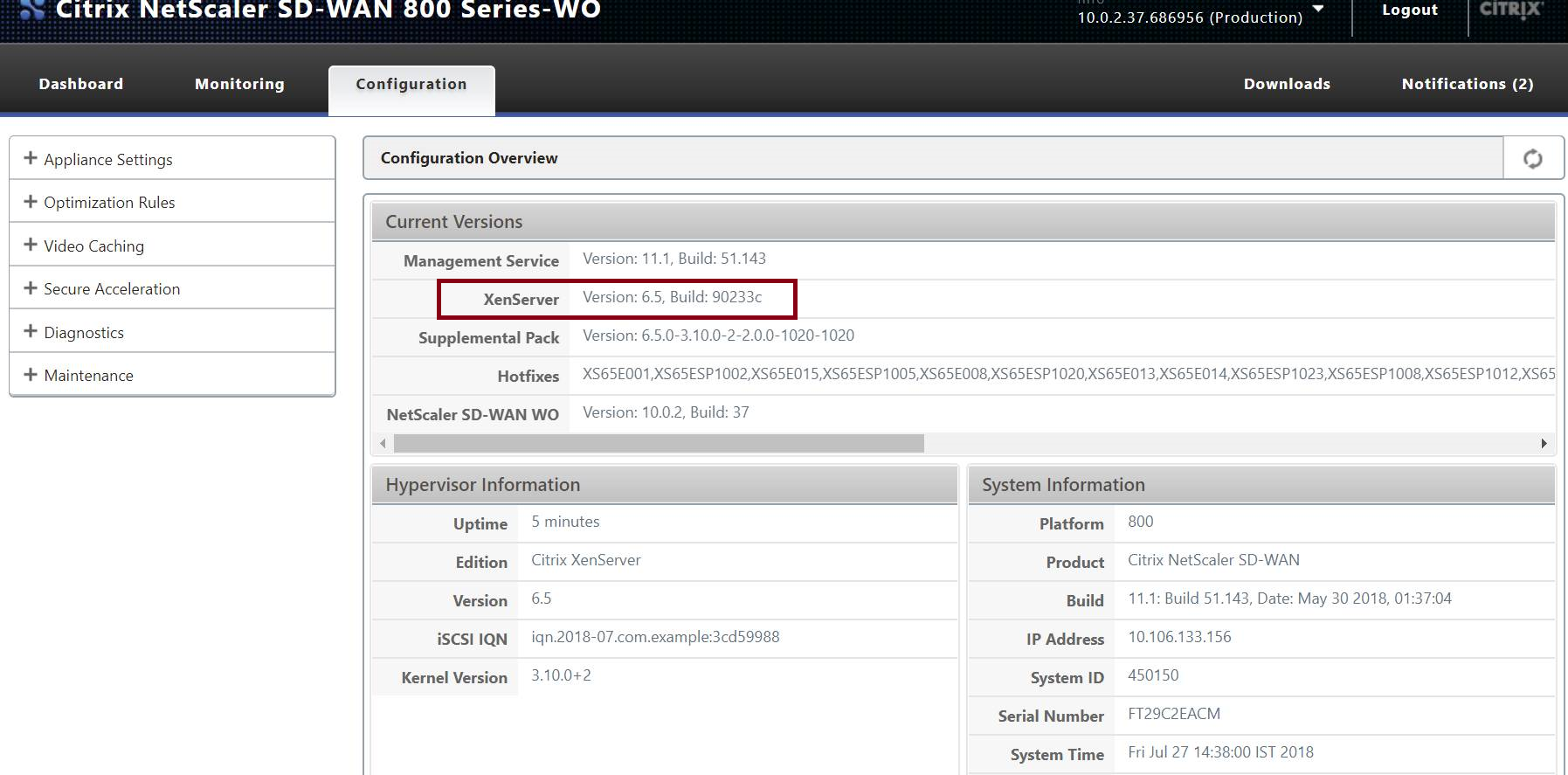This screenshot has width=1568, height=775.
Task: Click the horizontal scrollbar thumb in Current Versions
Action: point(659,444)
